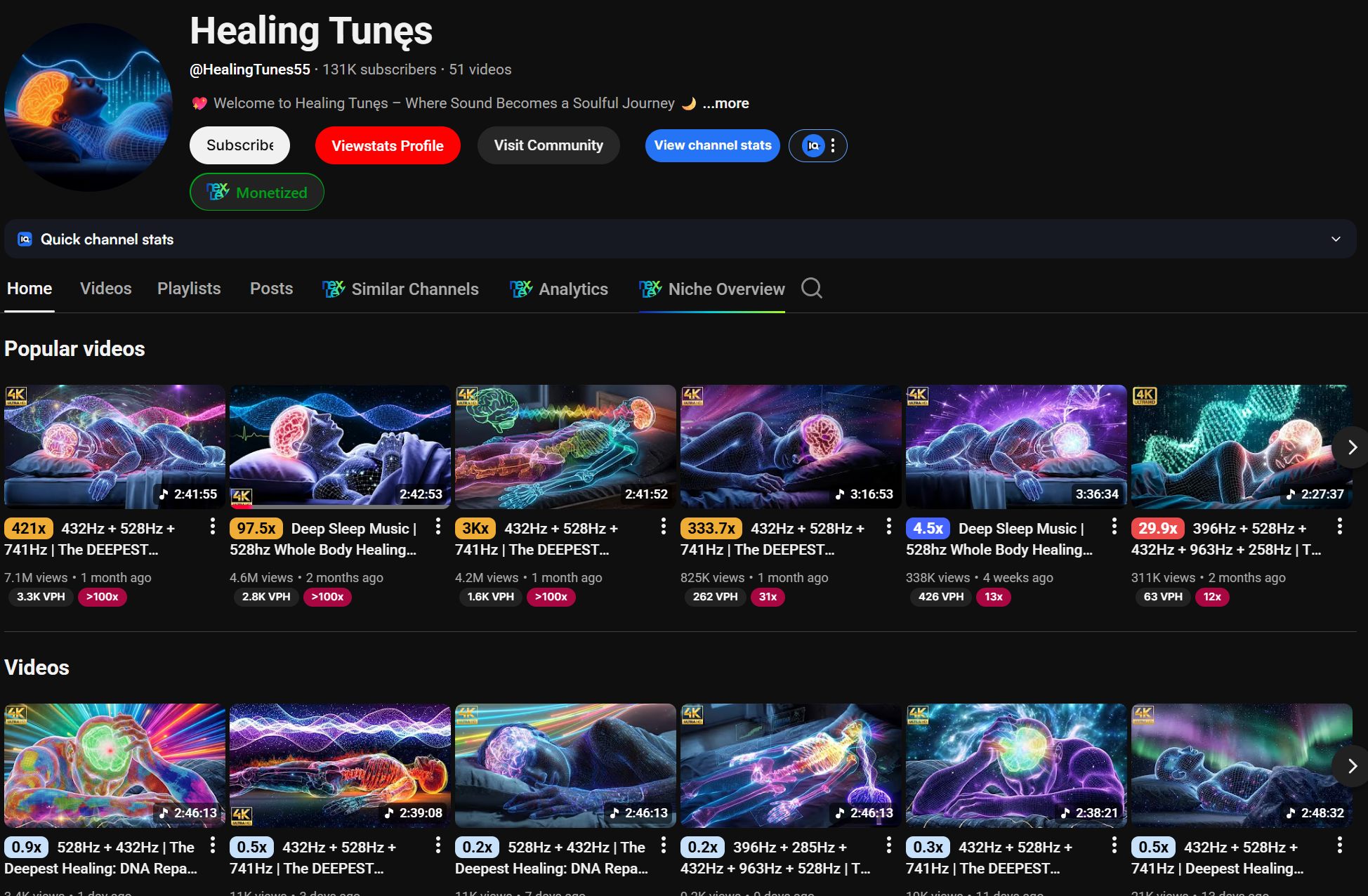Click the next arrow on the Popular videos carousel

1351,447
